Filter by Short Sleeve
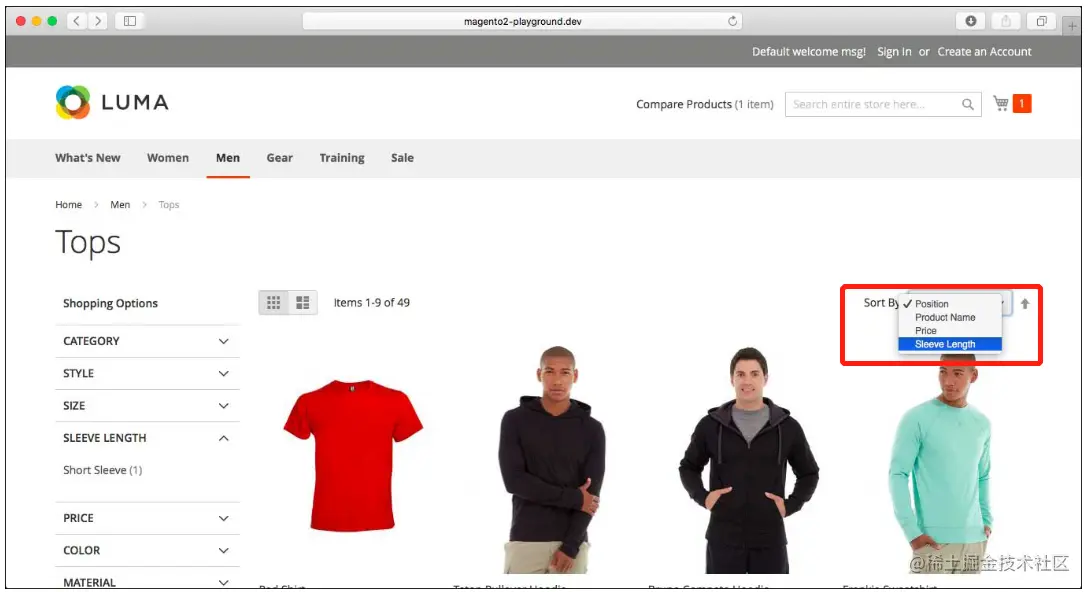Viewport: 1088px width, 592px height. 103,470
